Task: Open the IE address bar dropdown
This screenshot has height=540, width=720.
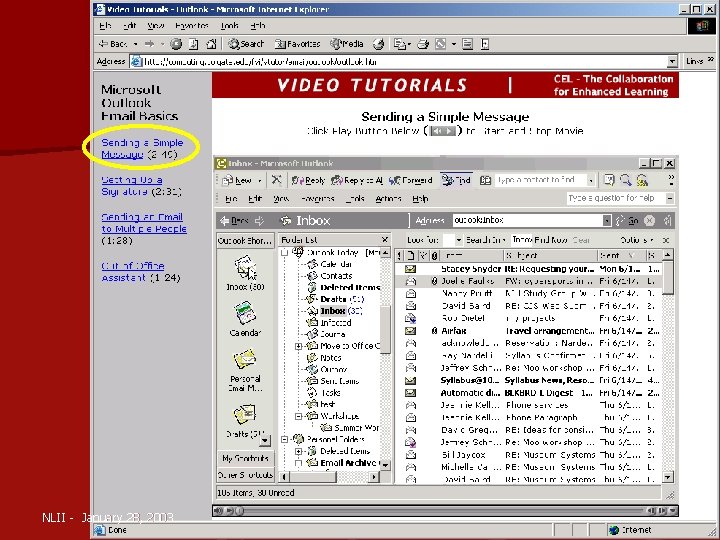Action: point(672,61)
